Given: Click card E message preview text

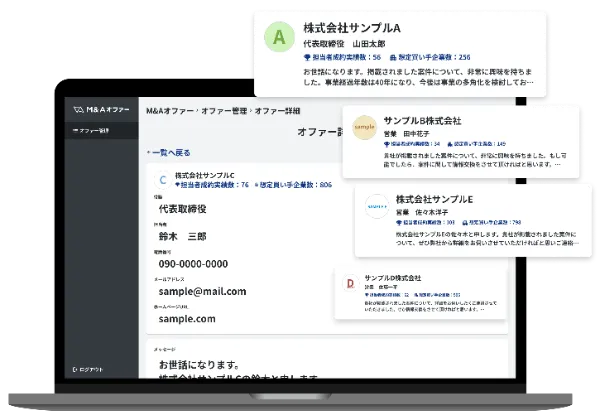Looking at the screenshot, I should [487, 238].
